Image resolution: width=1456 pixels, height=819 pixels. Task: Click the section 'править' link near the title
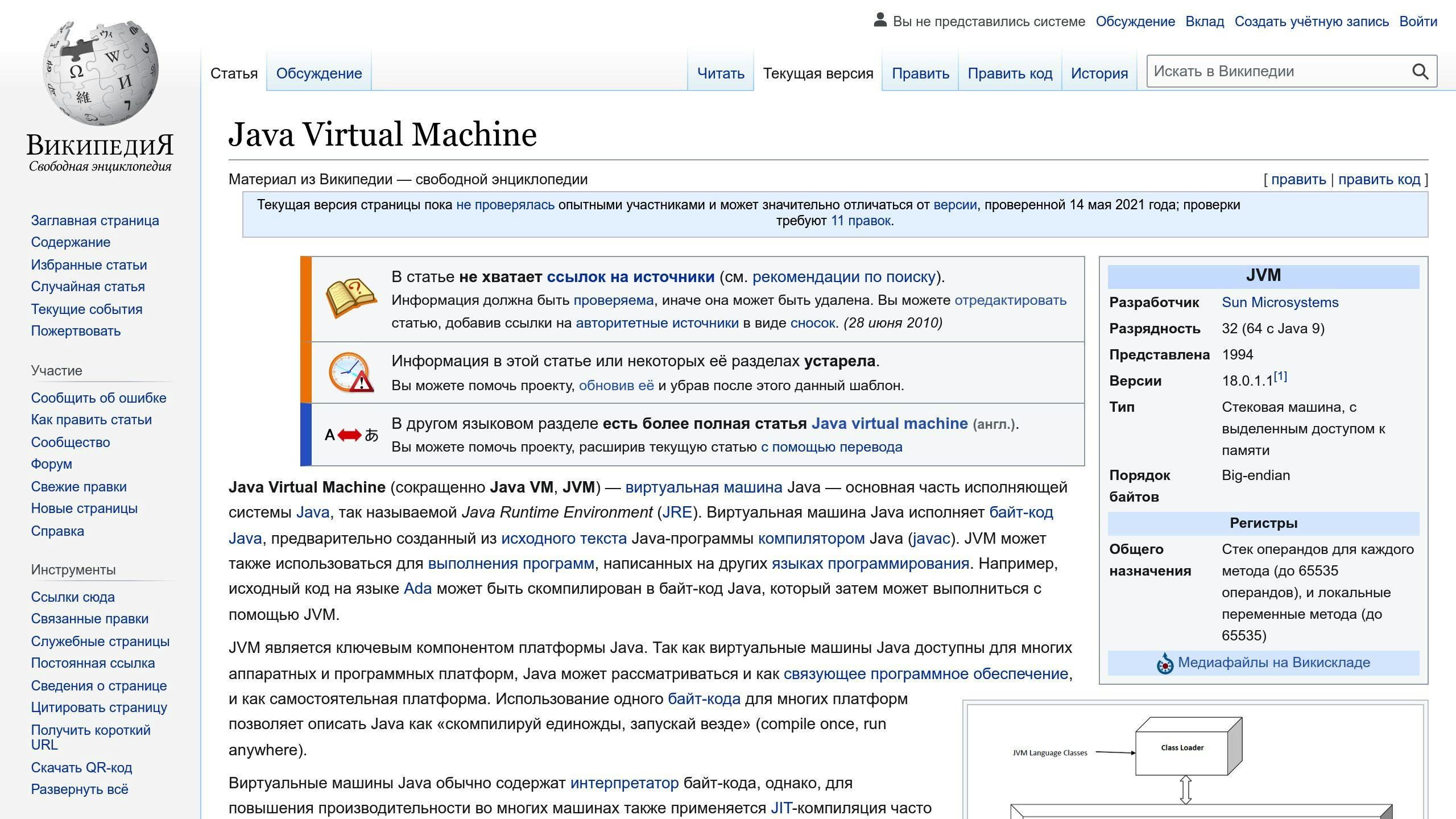tap(1298, 180)
